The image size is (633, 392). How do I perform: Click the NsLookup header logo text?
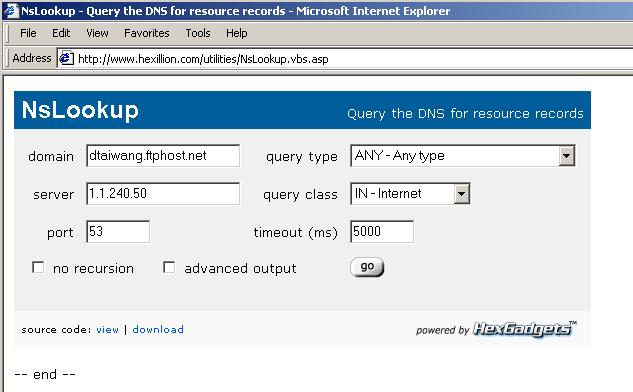[80, 110]
